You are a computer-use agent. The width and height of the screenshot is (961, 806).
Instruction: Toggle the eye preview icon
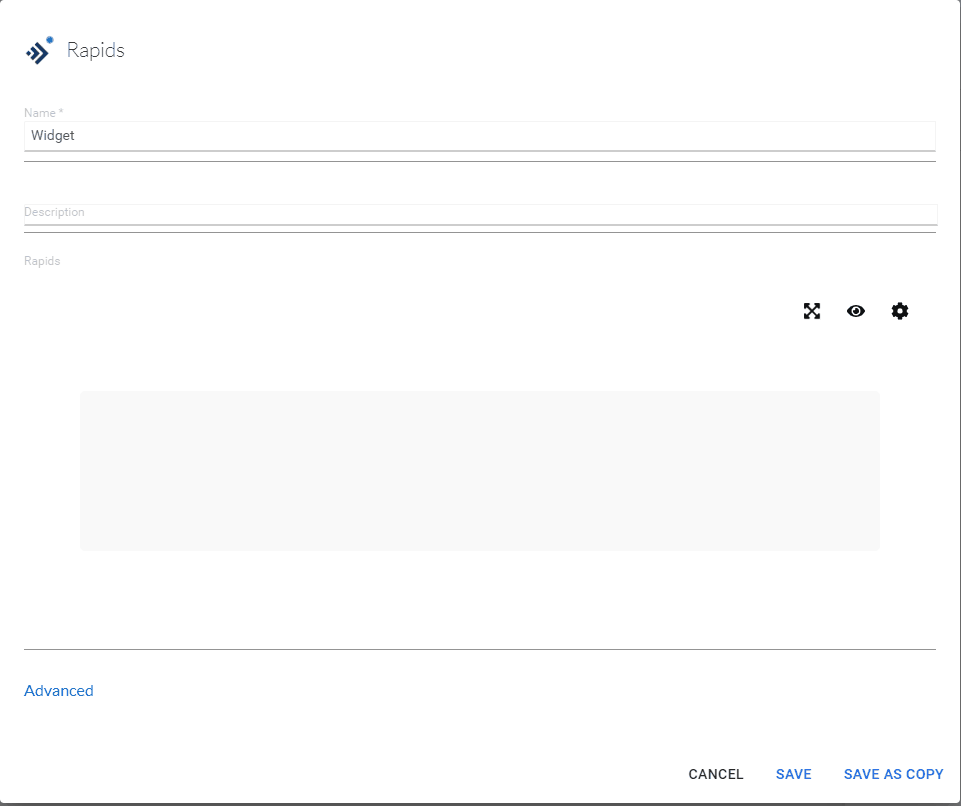856,311
